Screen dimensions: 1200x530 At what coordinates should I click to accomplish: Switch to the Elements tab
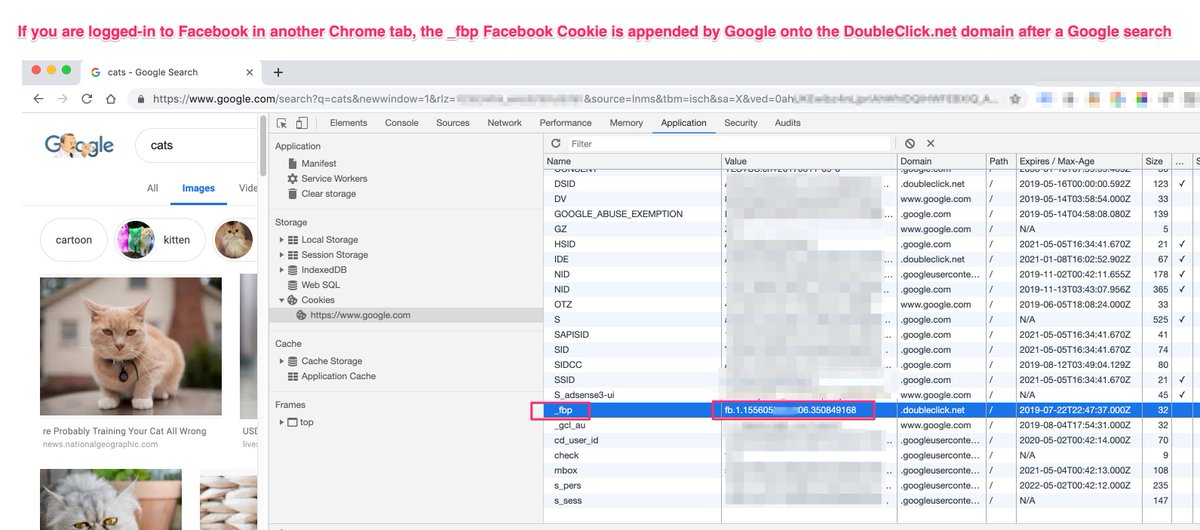tap(348, 123)
